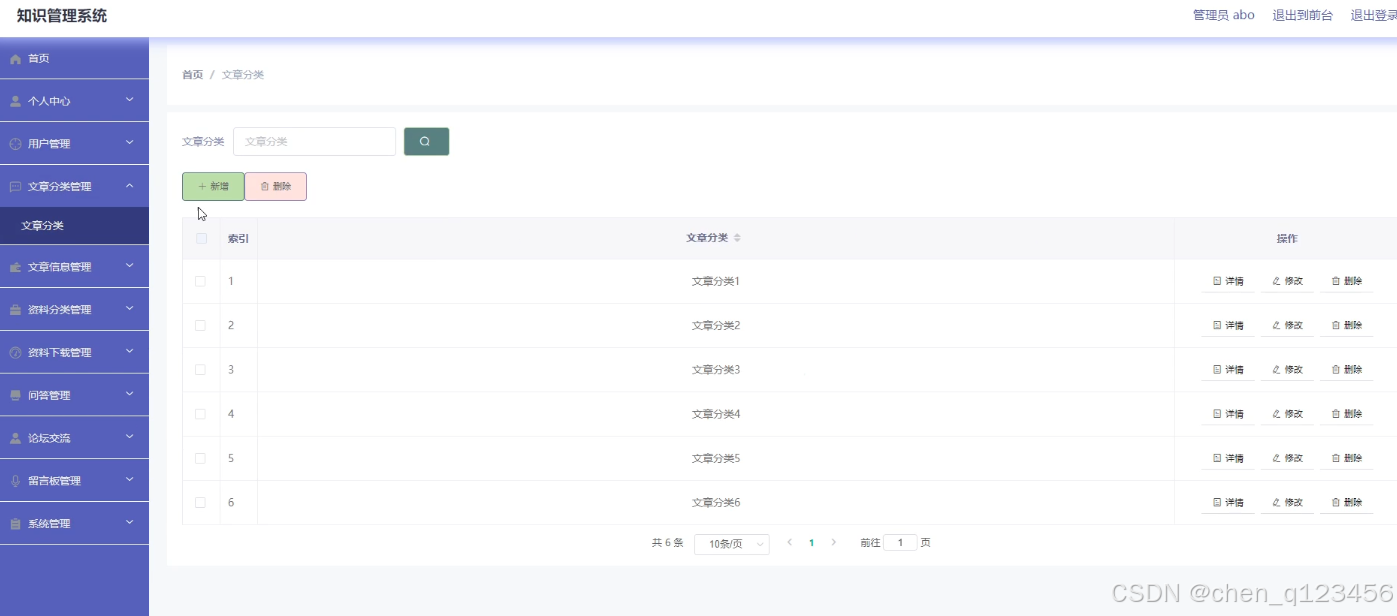Click the trash 删除 icon for 文章分类6
Screen dimensions: 1397x616
coord(1336,502)
